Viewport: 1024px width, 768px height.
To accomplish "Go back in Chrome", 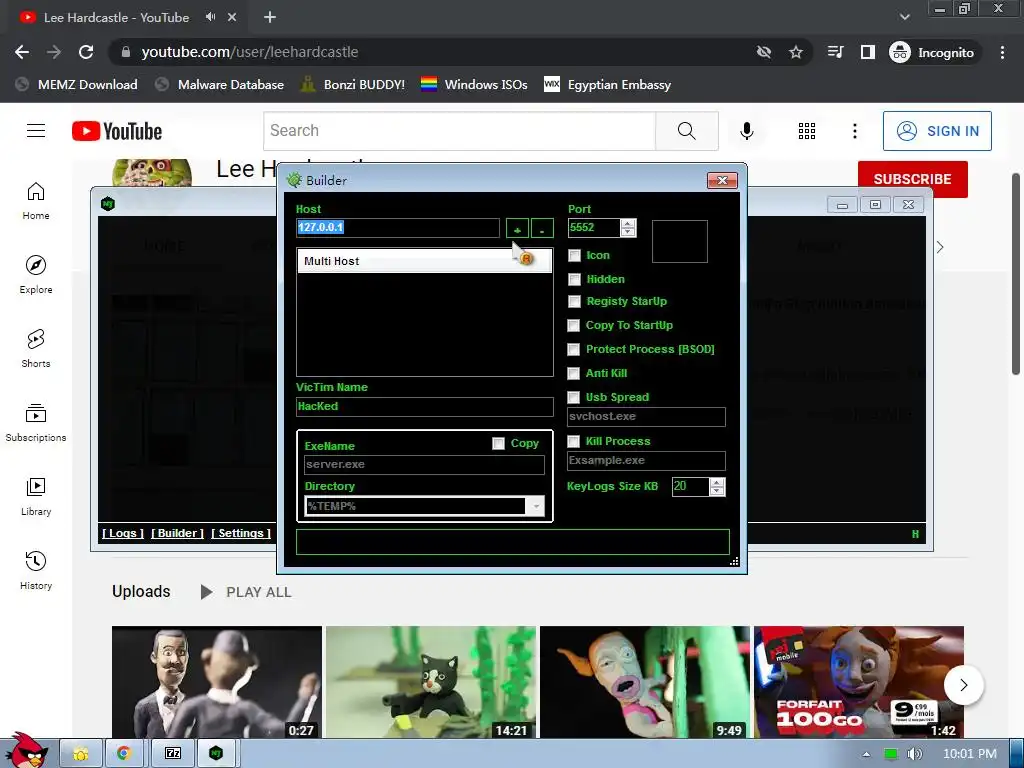I will [x=22, y=52].
